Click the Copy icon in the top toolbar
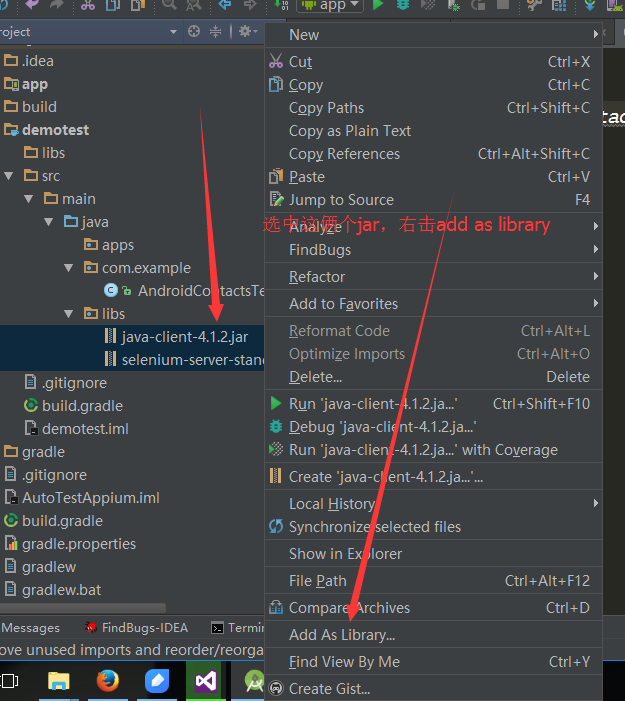The width and height of the screenshot is (625, 701). click(113, 4)
